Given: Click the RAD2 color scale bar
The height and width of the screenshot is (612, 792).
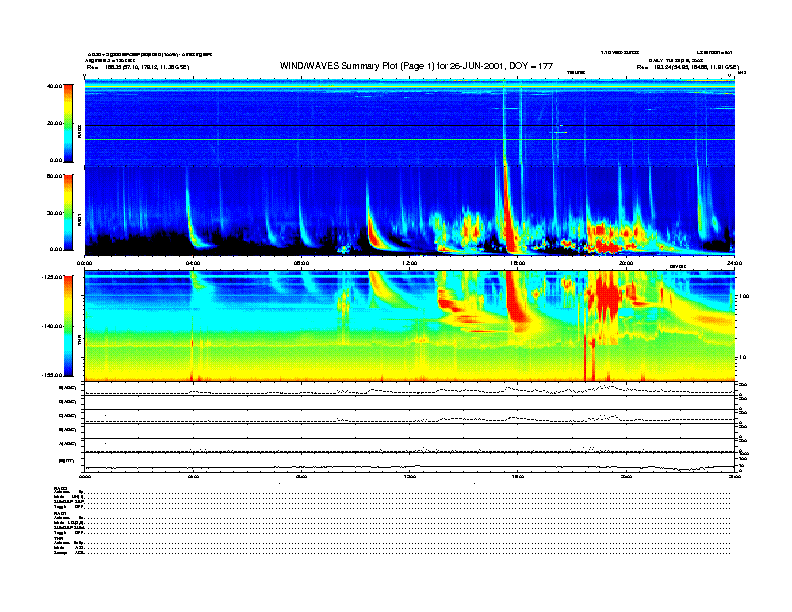Looking at the screenshot, I should tap(69, 123).
